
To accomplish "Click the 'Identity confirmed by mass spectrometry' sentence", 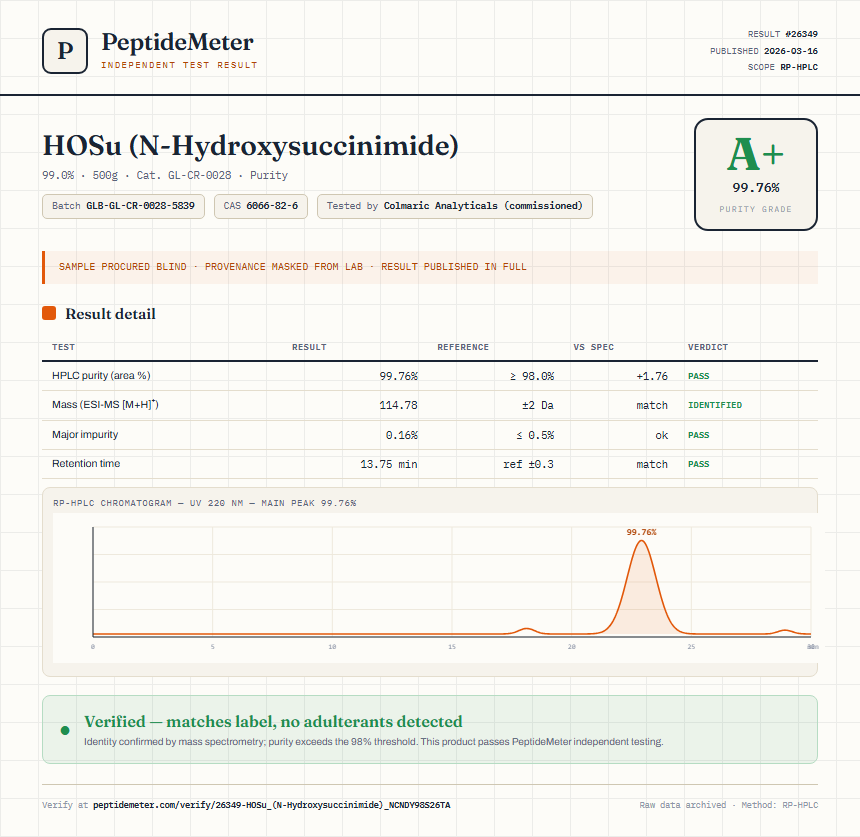I will pos(374,742).
